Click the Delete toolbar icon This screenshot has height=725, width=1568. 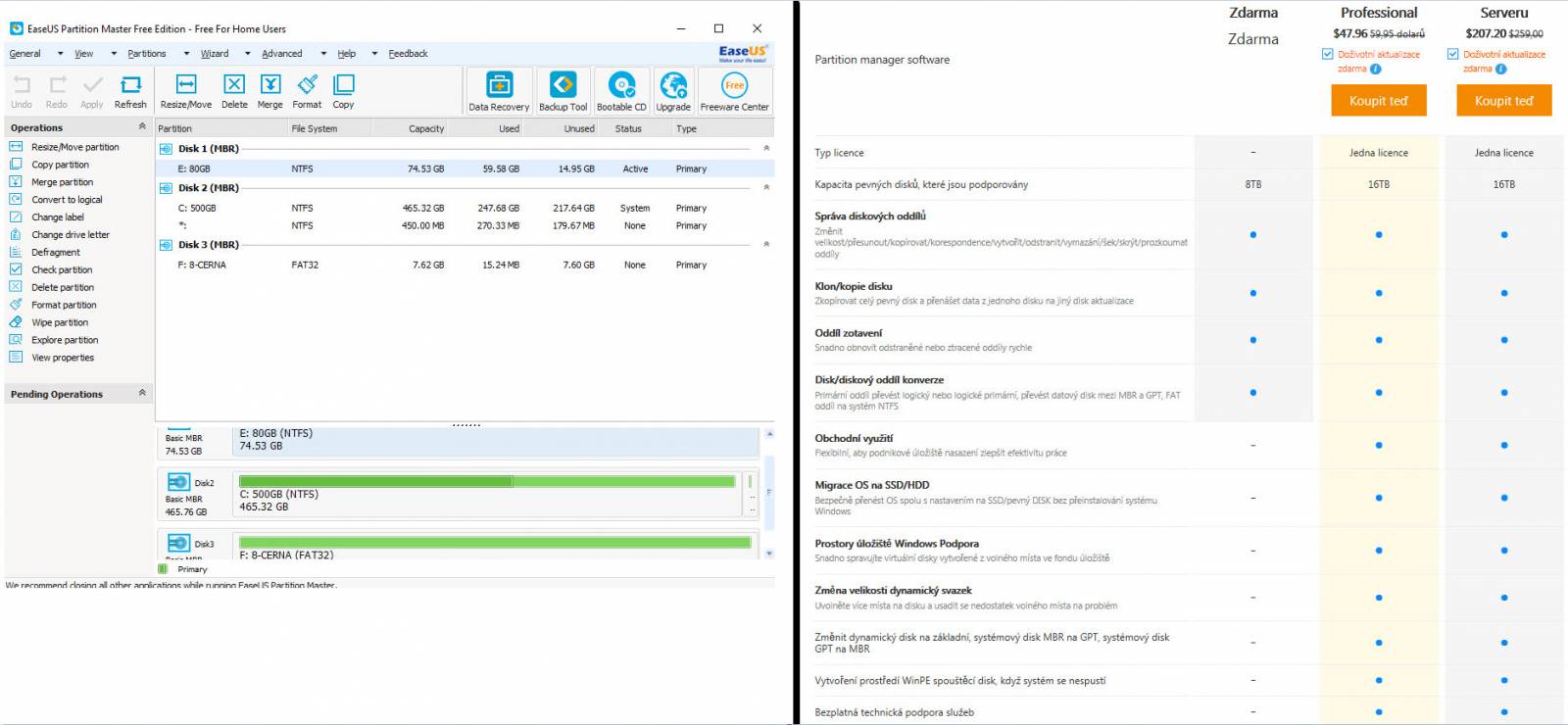pos(234,91)
